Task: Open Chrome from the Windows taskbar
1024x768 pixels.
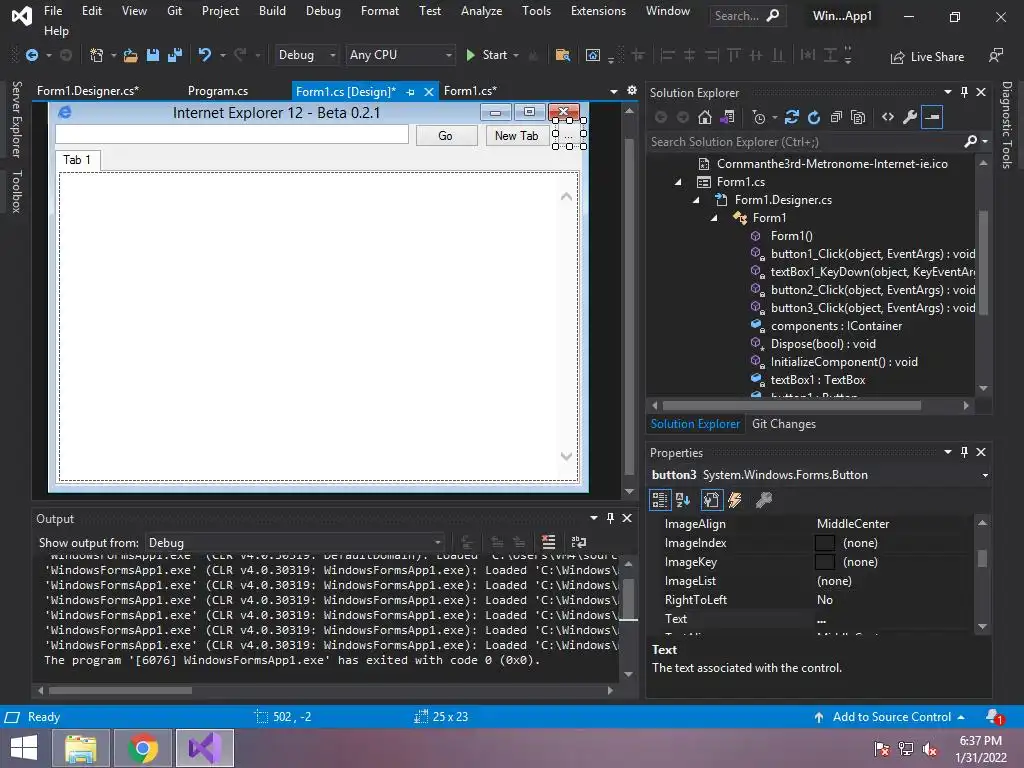Action: coord(143,748)
